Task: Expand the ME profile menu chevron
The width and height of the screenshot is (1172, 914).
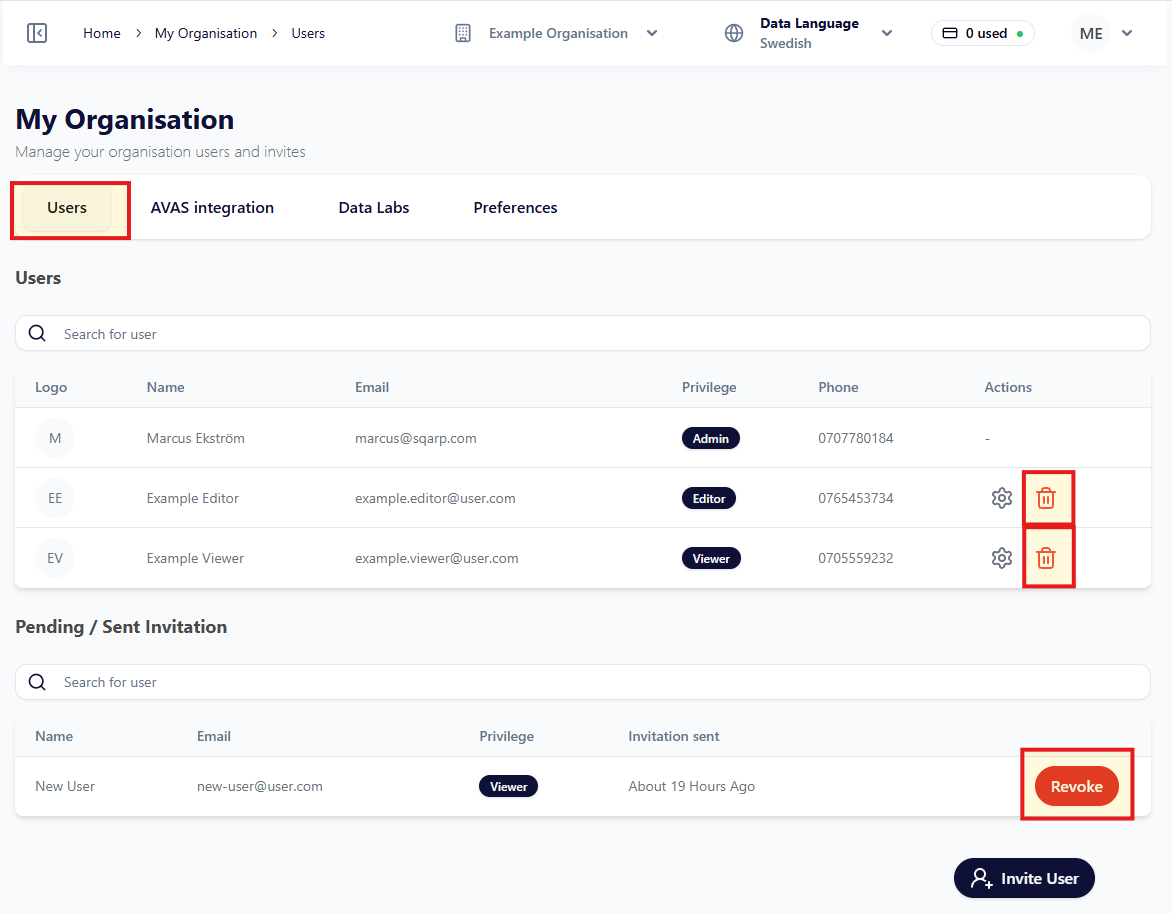Action: click(1127, 33)
